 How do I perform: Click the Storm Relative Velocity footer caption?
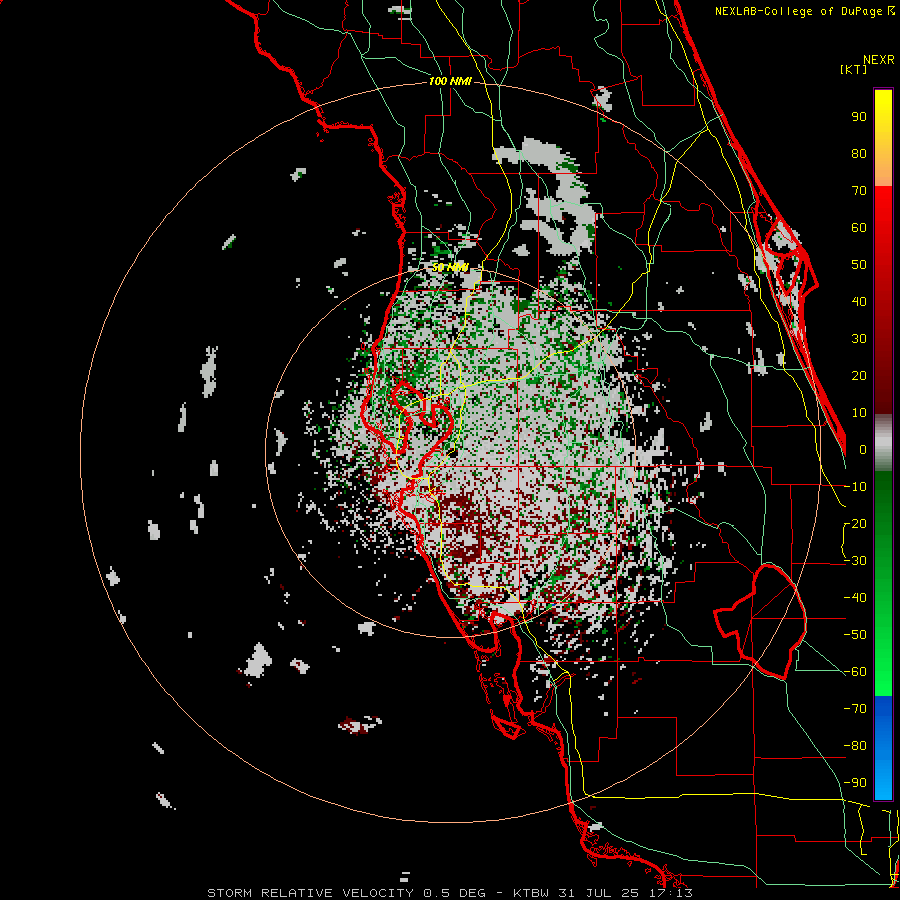pos(450,893)
